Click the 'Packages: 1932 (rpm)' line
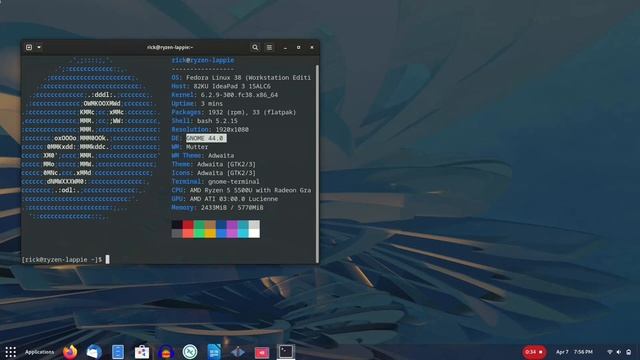640x360 pixels. coord(234,112)
